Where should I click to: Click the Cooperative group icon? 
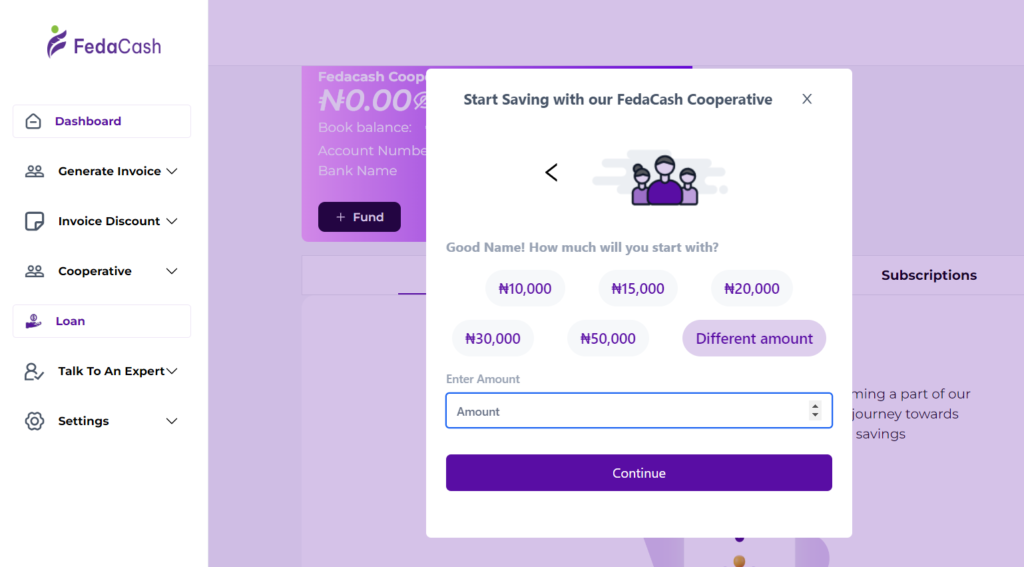tap(34, 271)
